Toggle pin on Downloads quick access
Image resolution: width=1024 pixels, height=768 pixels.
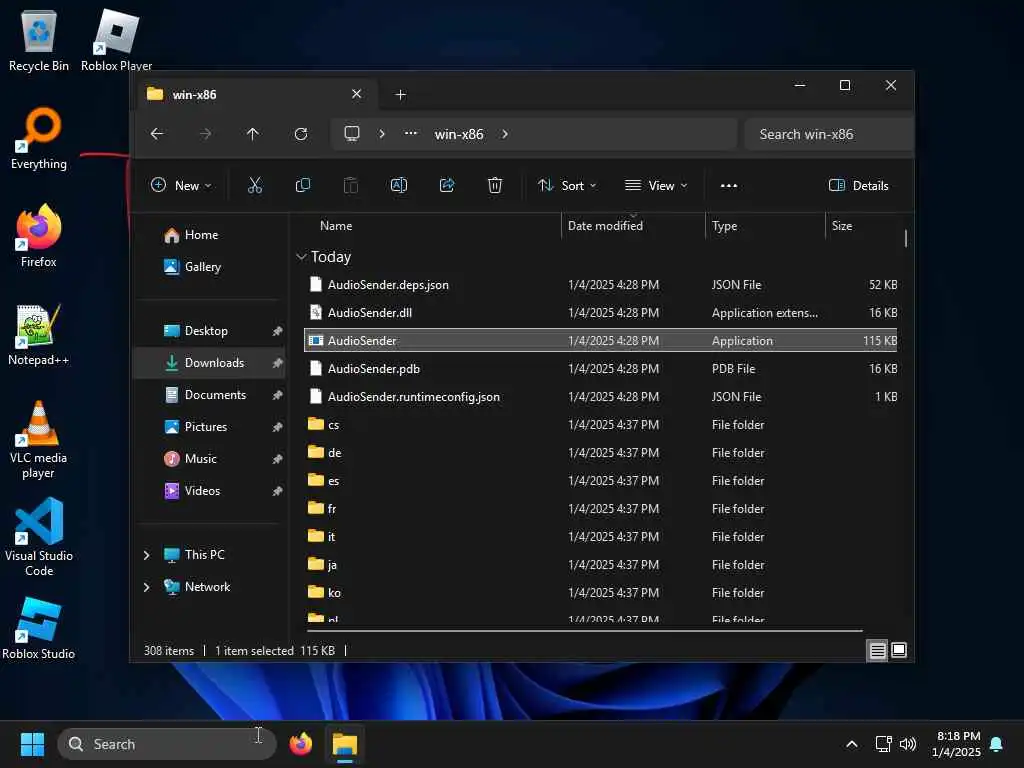pyautogui.click(x=278, y=363)
